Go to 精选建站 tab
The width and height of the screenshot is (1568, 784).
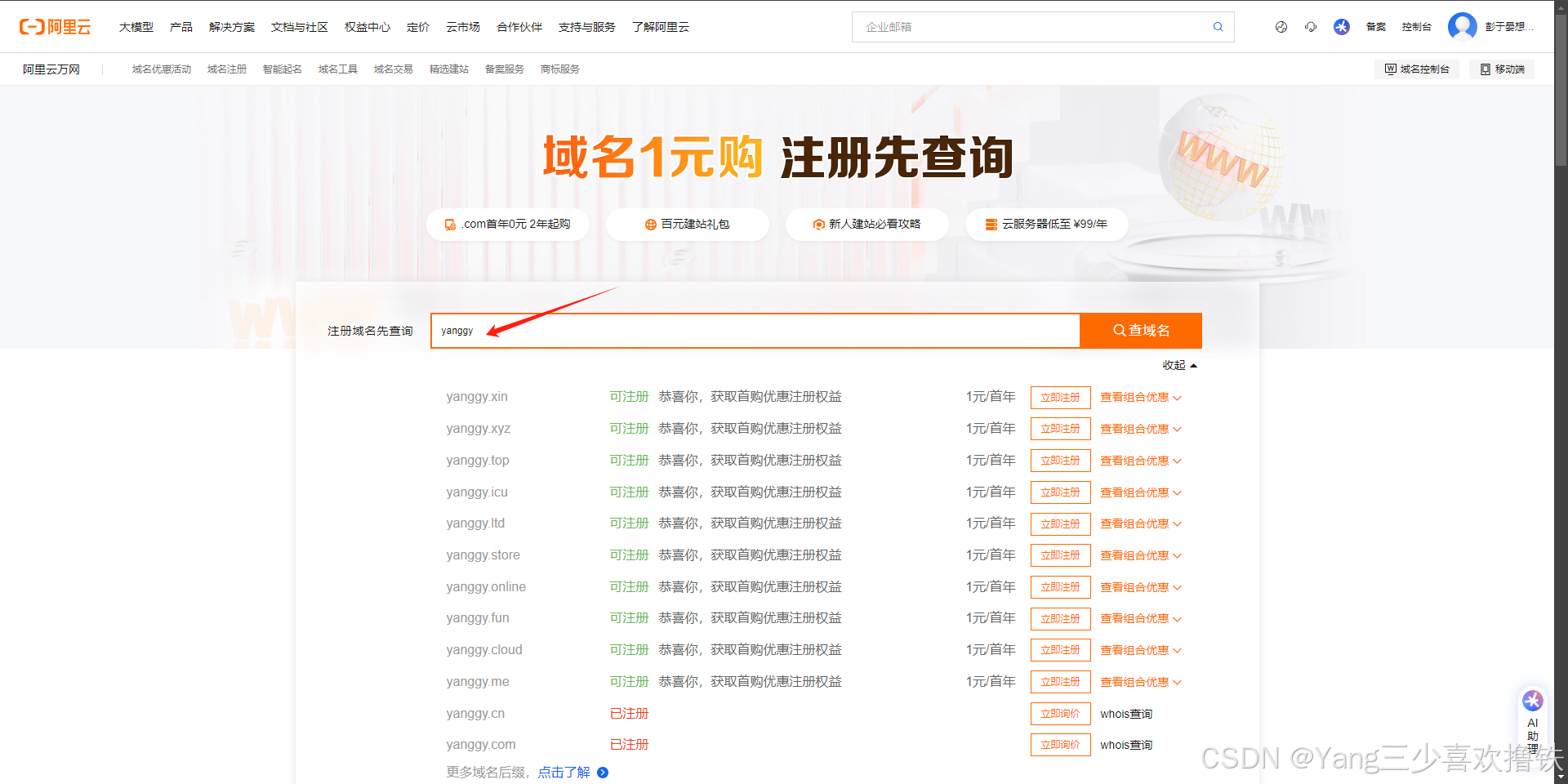point(449,69)
